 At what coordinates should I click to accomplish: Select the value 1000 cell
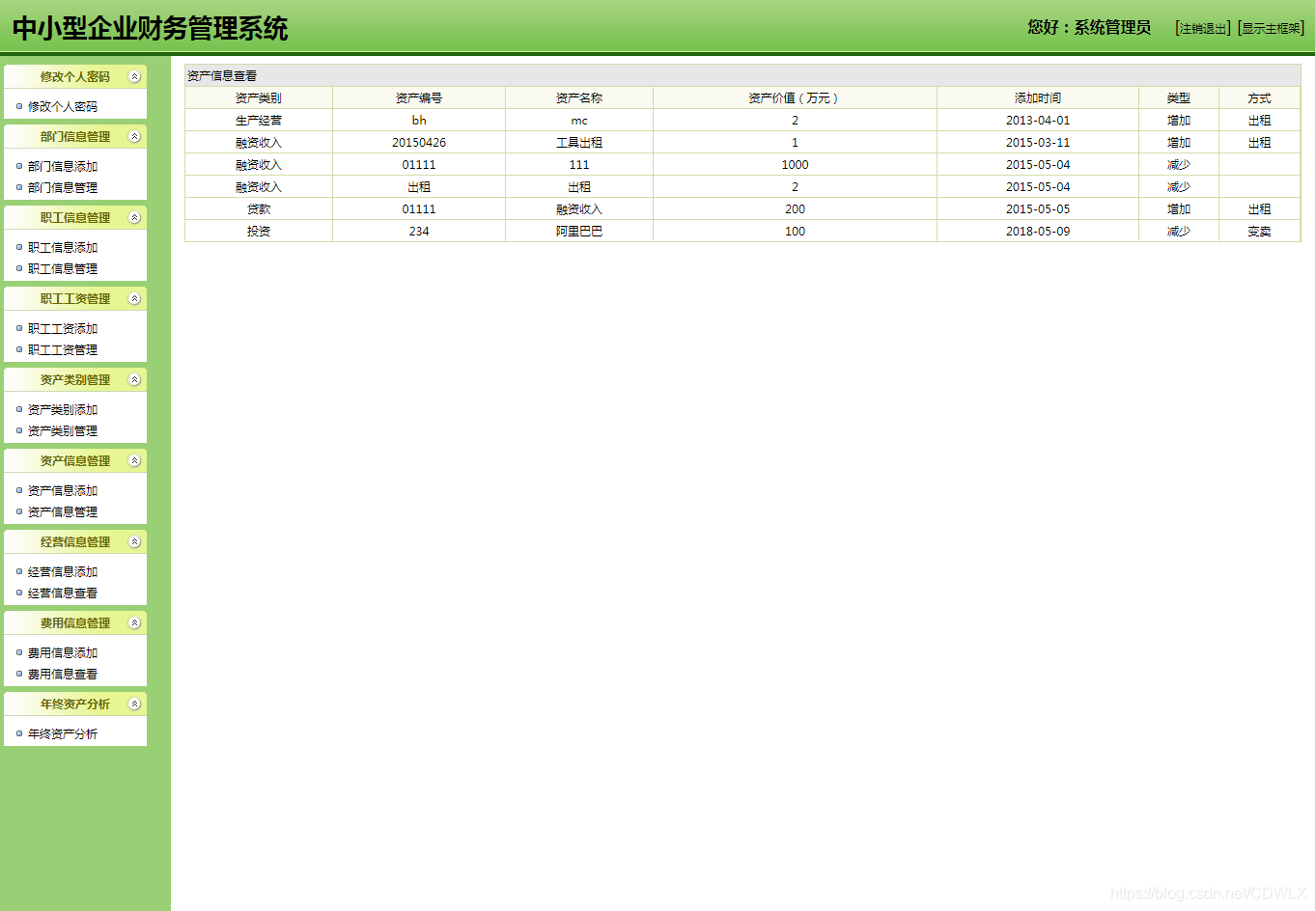click(x=795, y=165)
